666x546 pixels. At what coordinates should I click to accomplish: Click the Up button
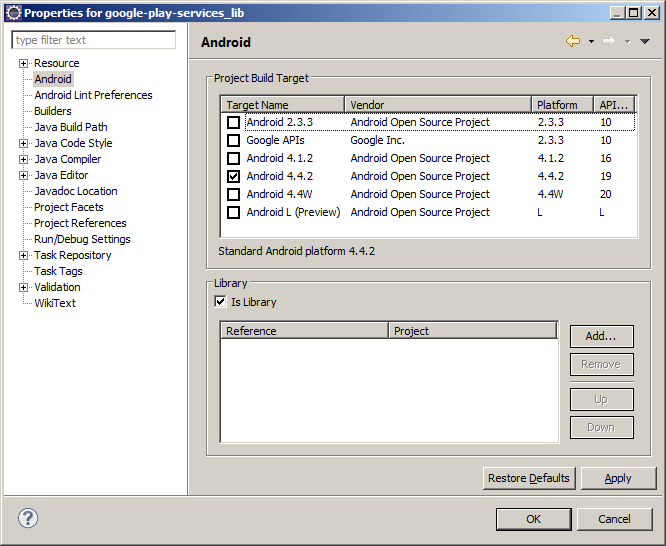click(601, 399)
